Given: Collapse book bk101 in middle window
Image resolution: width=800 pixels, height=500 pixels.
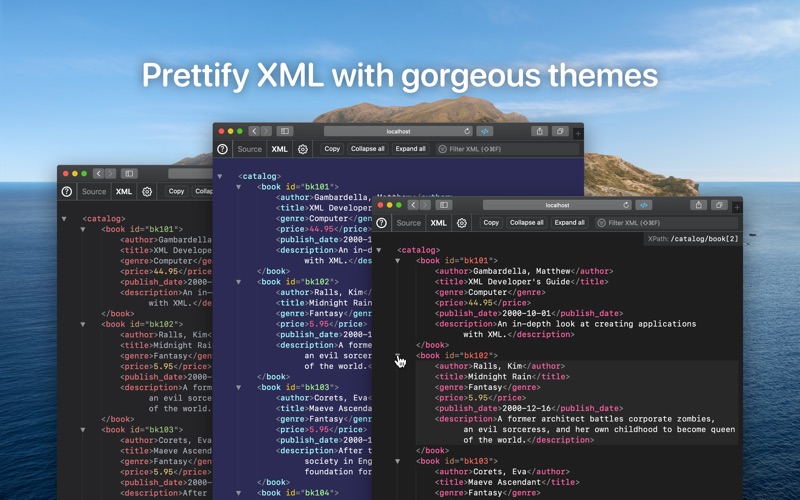Looking at the screenshot, I should pos(238,187).
